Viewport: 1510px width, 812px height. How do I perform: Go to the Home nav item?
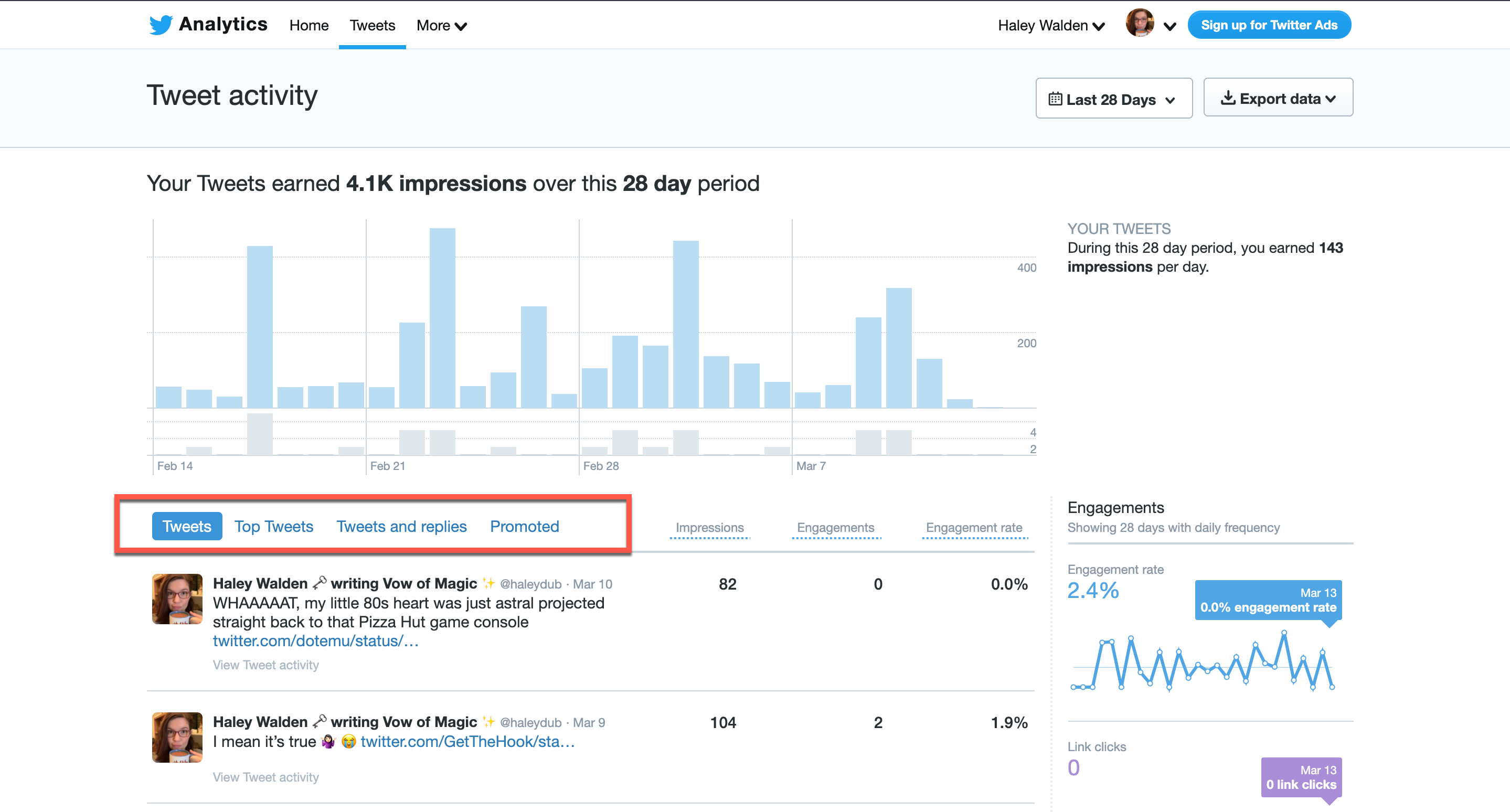pos(309,26)
